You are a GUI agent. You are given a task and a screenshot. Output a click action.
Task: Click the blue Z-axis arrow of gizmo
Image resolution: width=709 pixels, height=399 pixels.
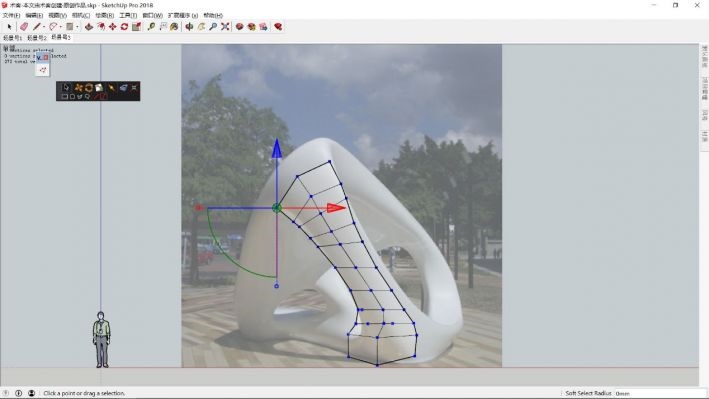[x=277, y=148]
